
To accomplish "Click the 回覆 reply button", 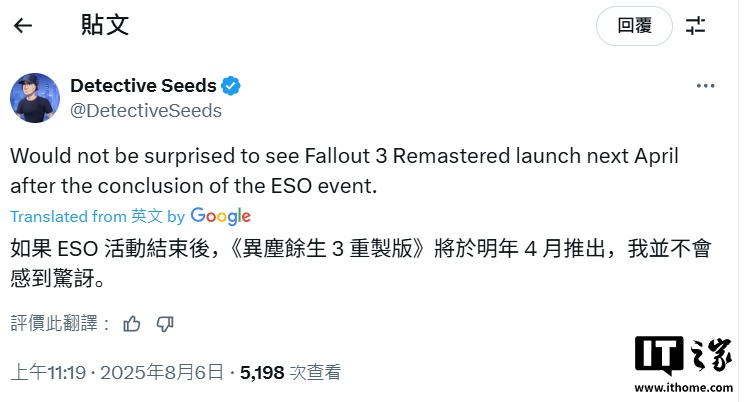I will coord(634,26).
